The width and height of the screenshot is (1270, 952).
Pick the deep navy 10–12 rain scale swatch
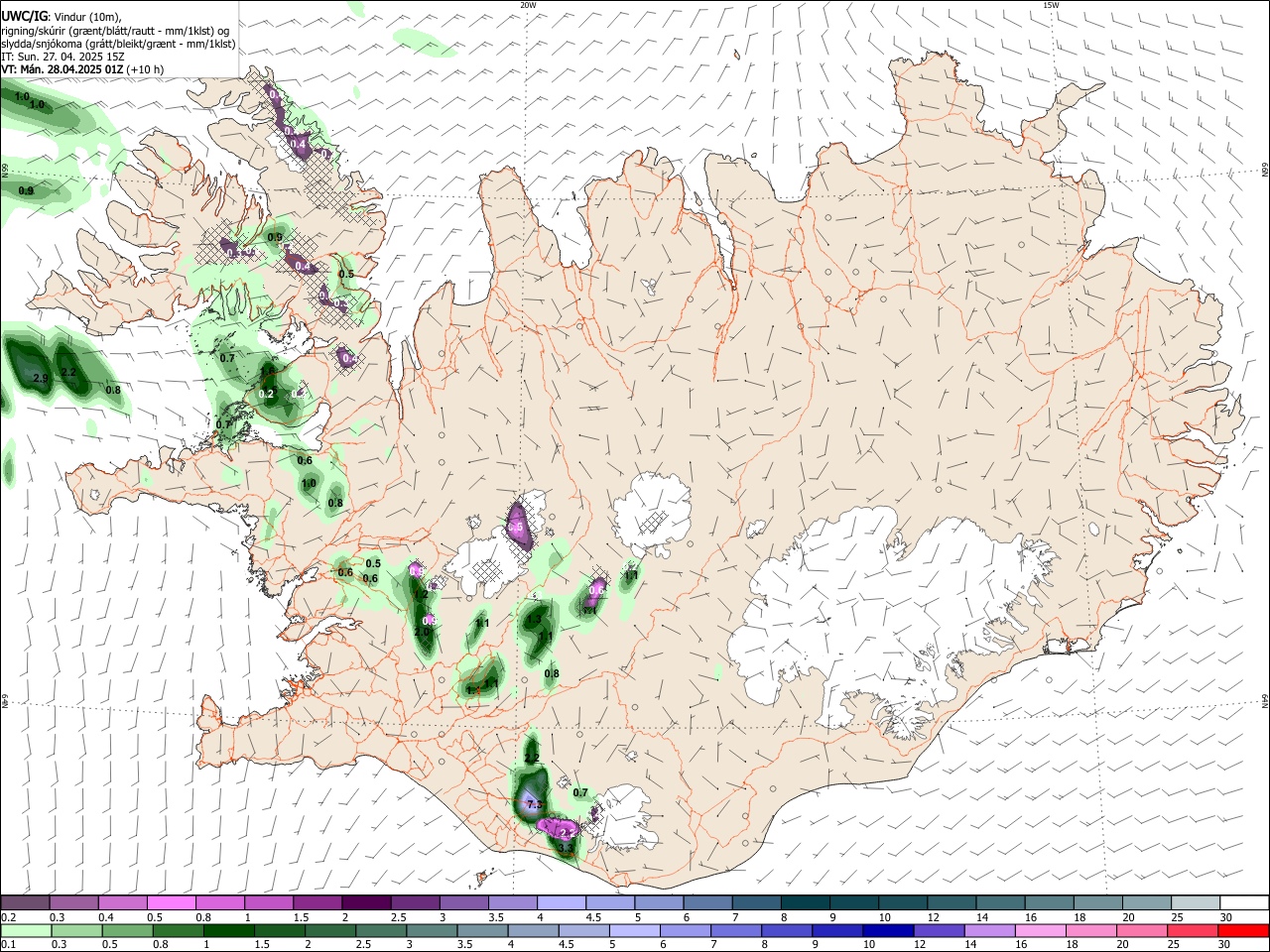point(888,930)
